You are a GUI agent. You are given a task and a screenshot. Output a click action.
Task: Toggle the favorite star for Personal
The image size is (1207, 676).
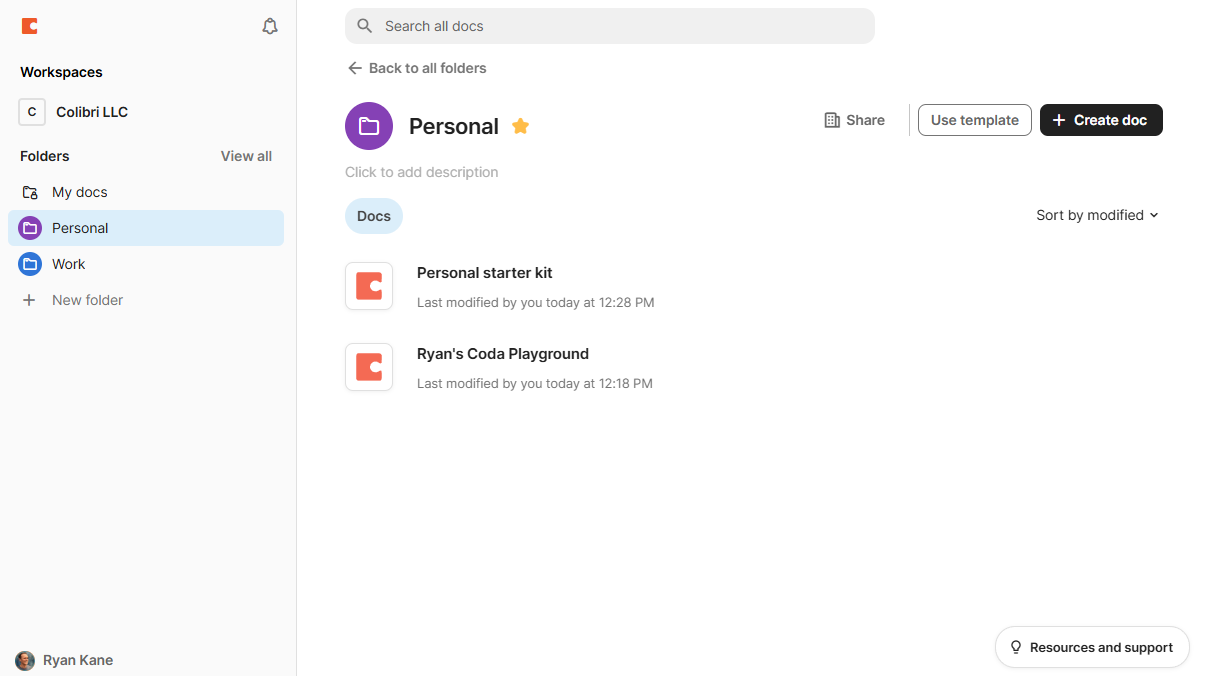point(520,126)
